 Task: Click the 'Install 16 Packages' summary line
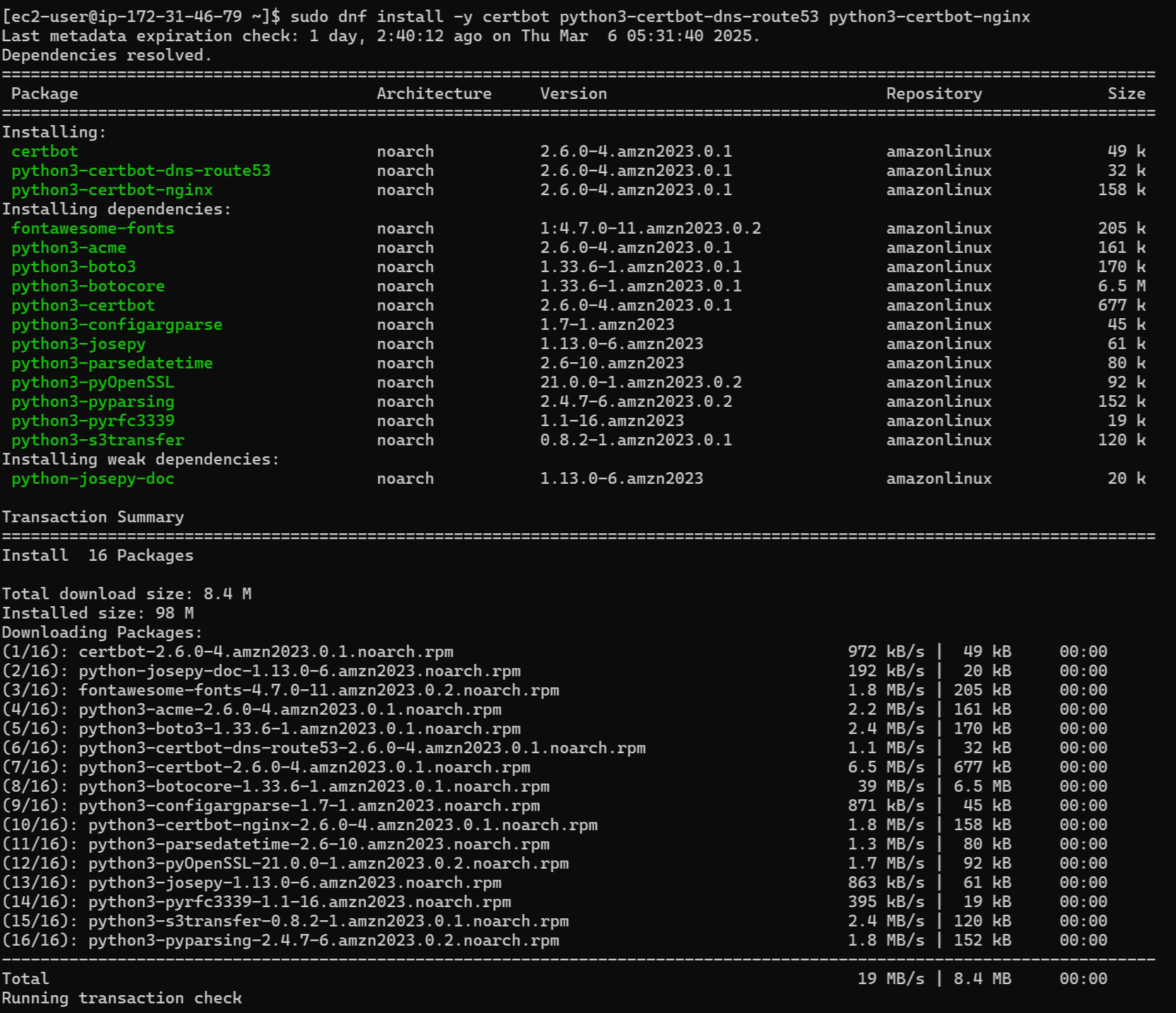tap(98, 555)
